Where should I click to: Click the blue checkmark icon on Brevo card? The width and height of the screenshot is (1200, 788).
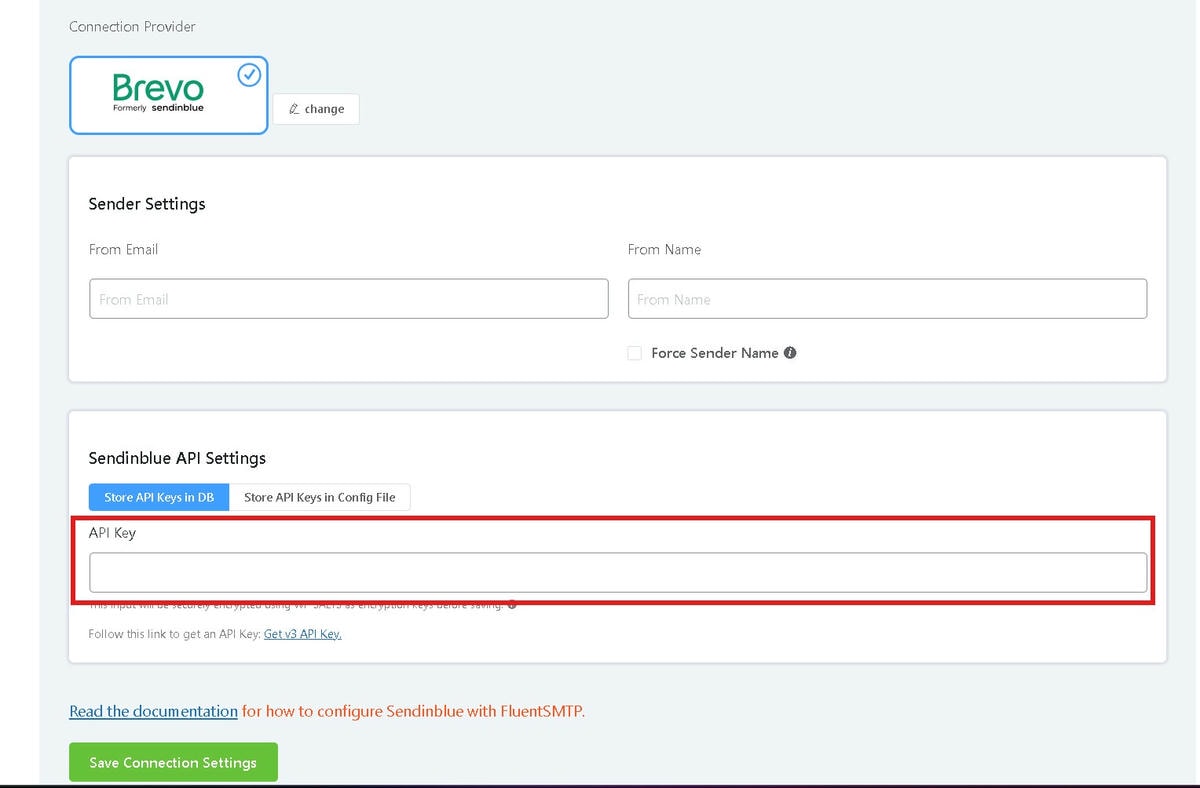click(x=248, y=75)
